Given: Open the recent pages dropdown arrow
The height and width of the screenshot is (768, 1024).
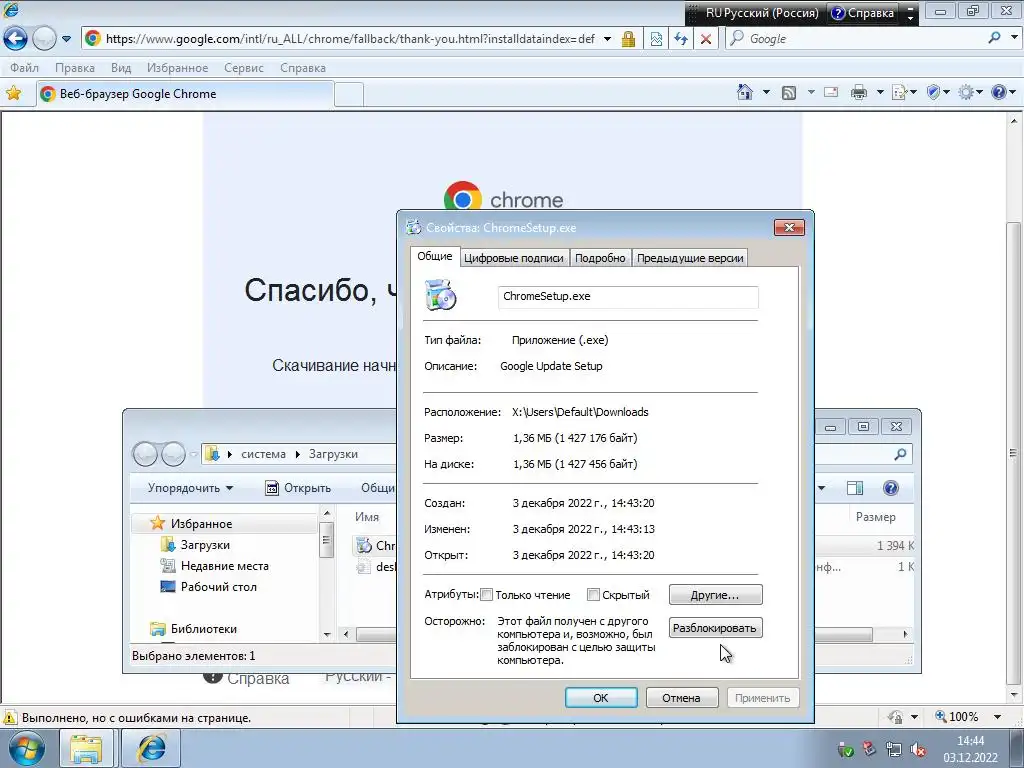Looking at the screenshot, I should click(66, 39).
